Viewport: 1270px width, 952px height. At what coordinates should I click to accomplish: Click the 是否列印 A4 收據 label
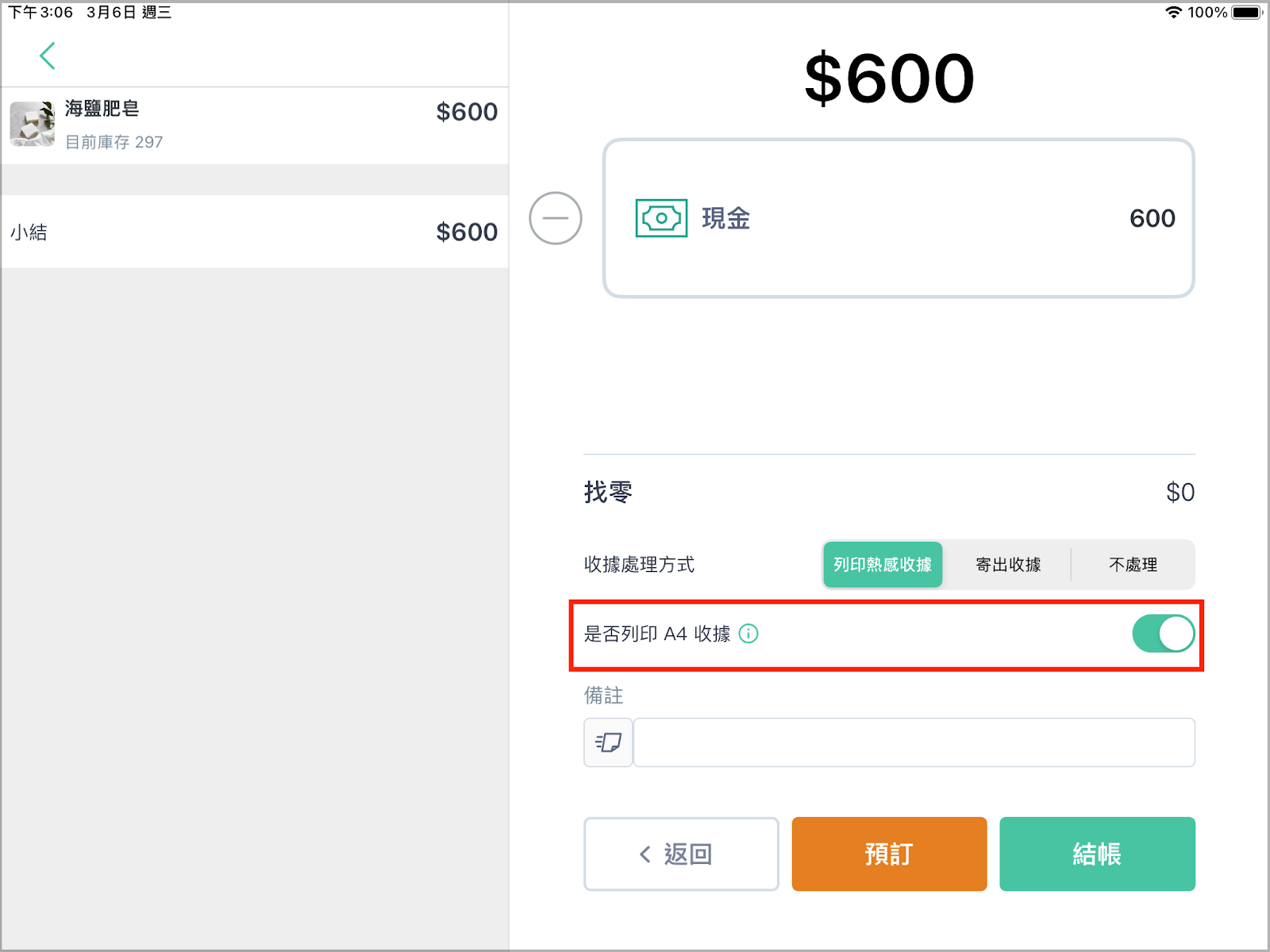click(x=657, y=634)
